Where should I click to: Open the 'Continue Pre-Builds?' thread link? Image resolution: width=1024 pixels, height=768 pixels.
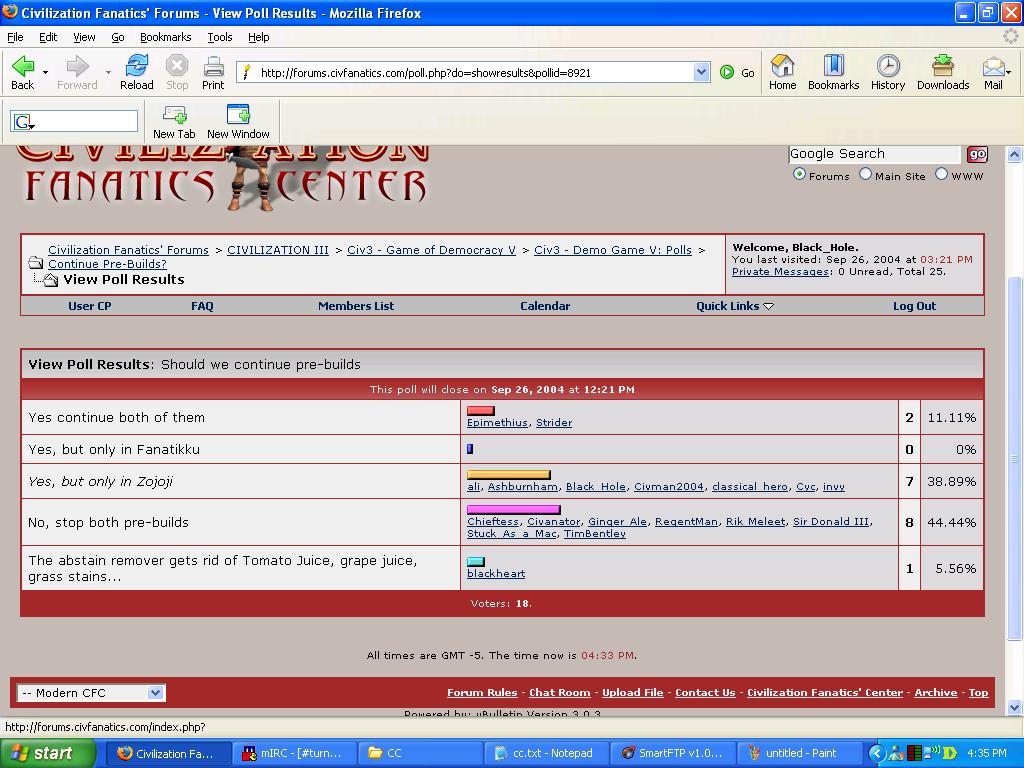[107, 264]
